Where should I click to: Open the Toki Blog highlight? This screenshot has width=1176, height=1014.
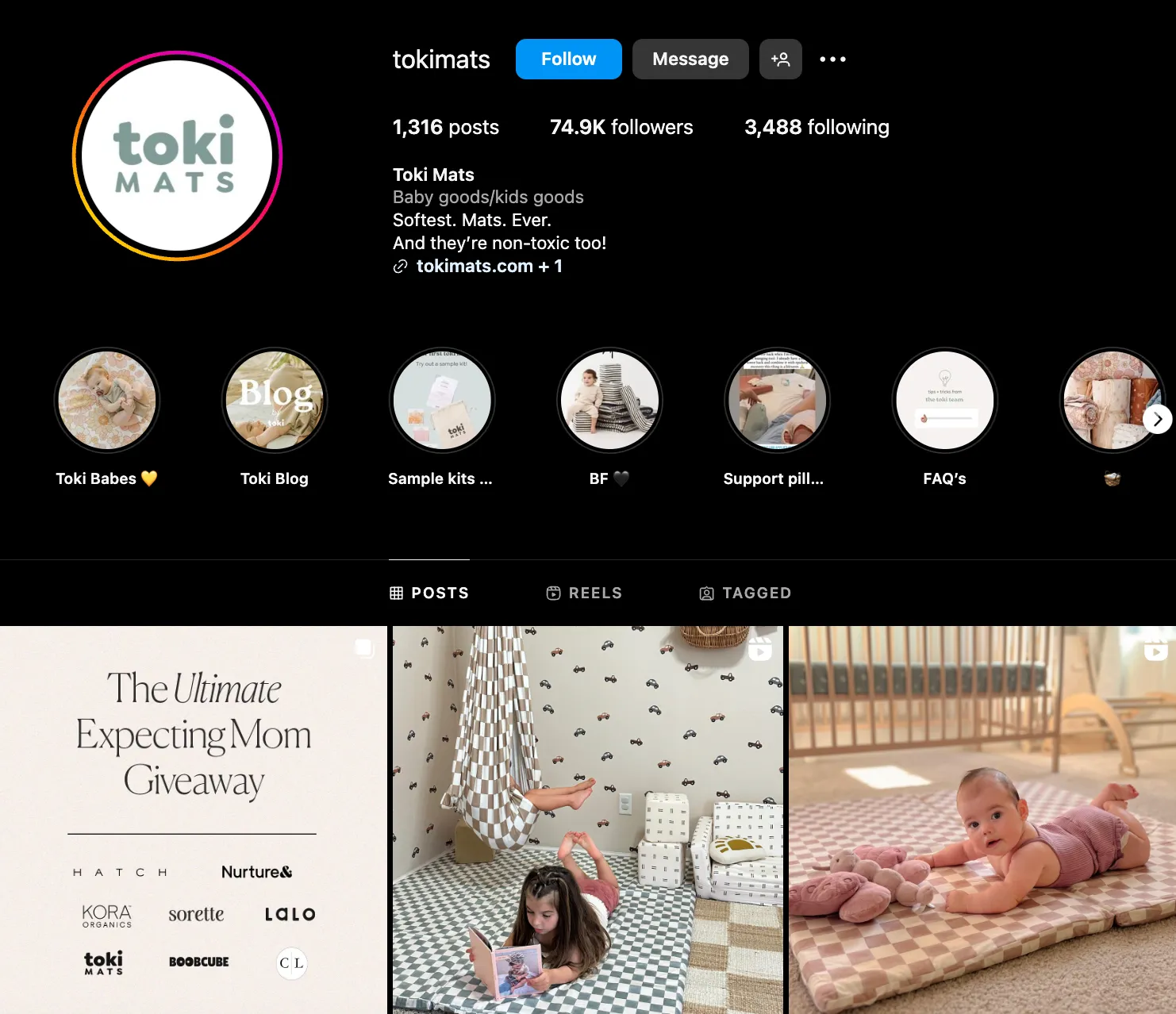tap(275, 401)
